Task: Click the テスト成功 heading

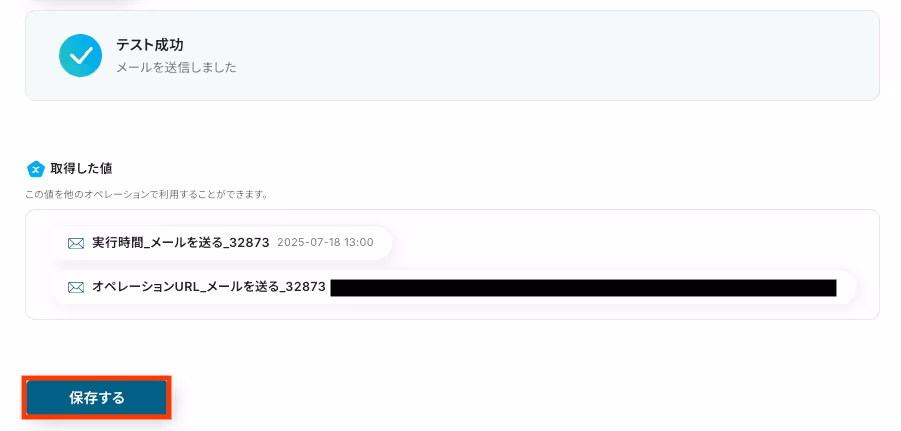Action: [x=149, y=45]
